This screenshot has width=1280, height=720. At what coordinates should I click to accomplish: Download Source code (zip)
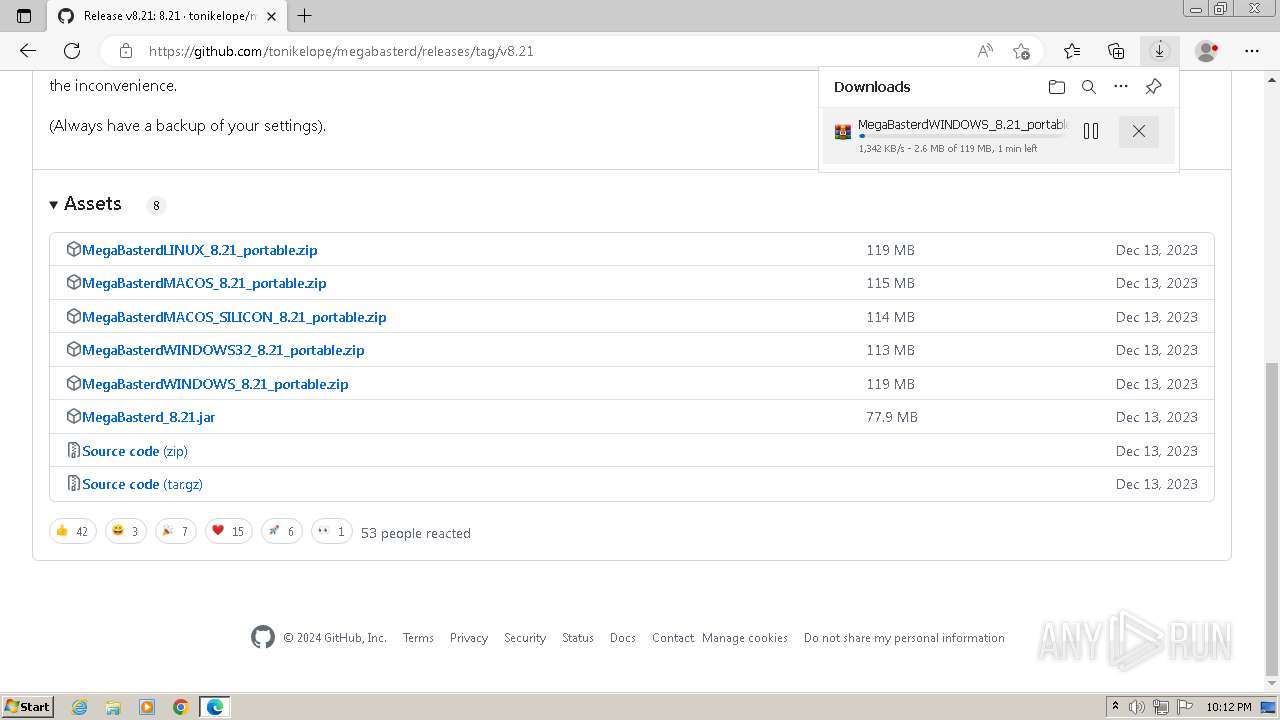[135, 451]
